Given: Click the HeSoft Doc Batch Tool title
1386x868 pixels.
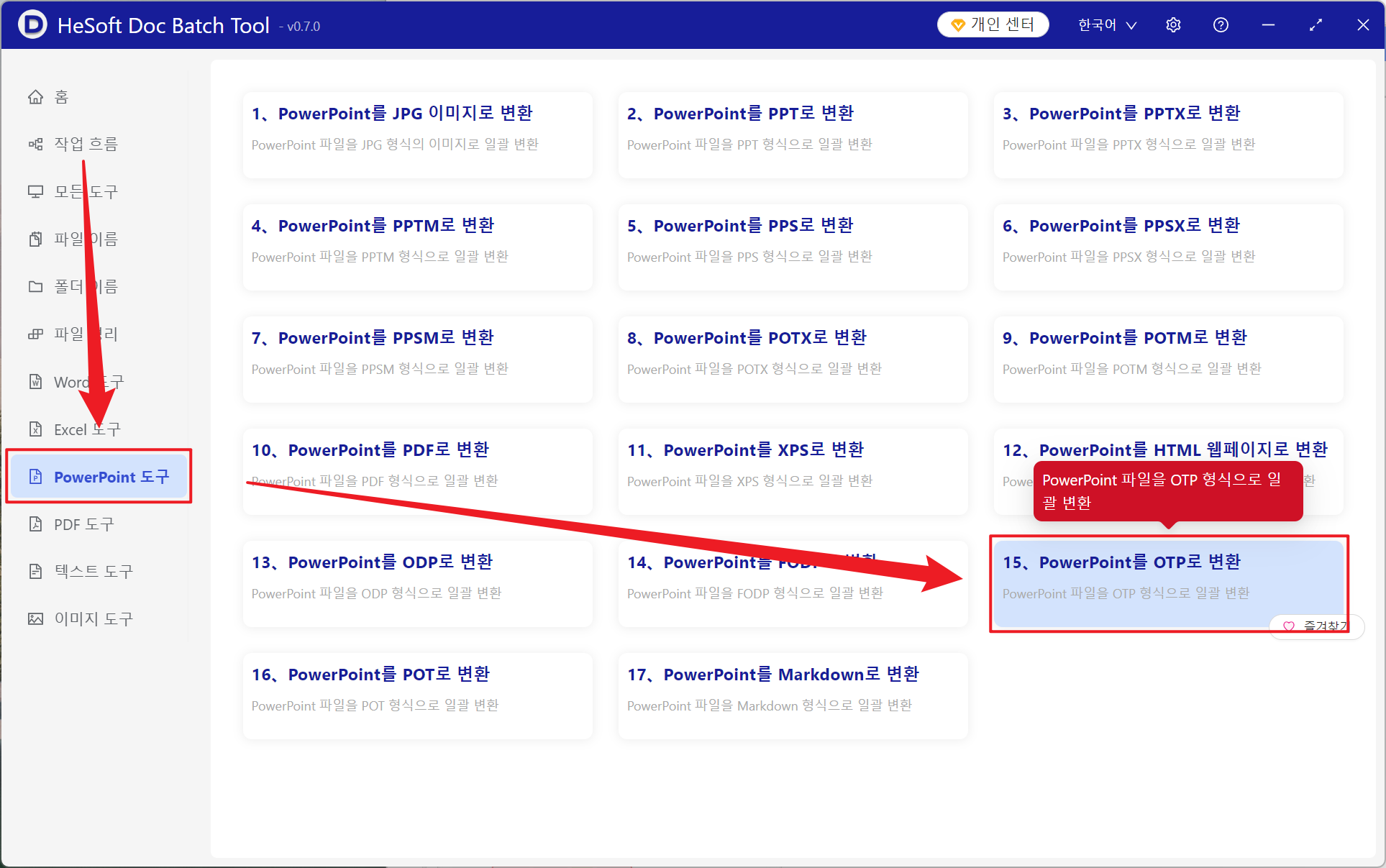Looking at the screenshot, I should point(163,26).
